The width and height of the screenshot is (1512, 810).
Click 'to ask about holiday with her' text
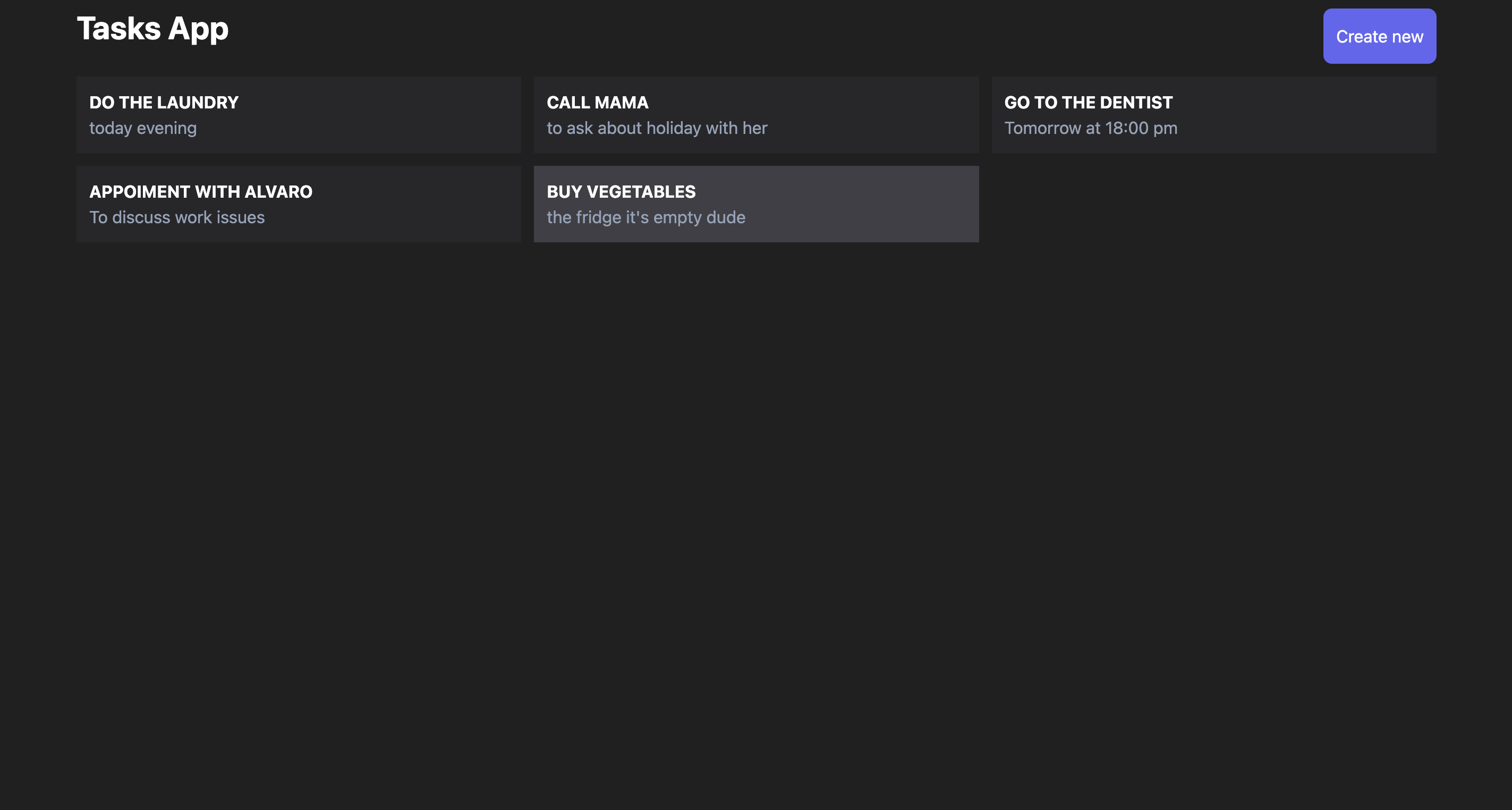tap(656, 128)
